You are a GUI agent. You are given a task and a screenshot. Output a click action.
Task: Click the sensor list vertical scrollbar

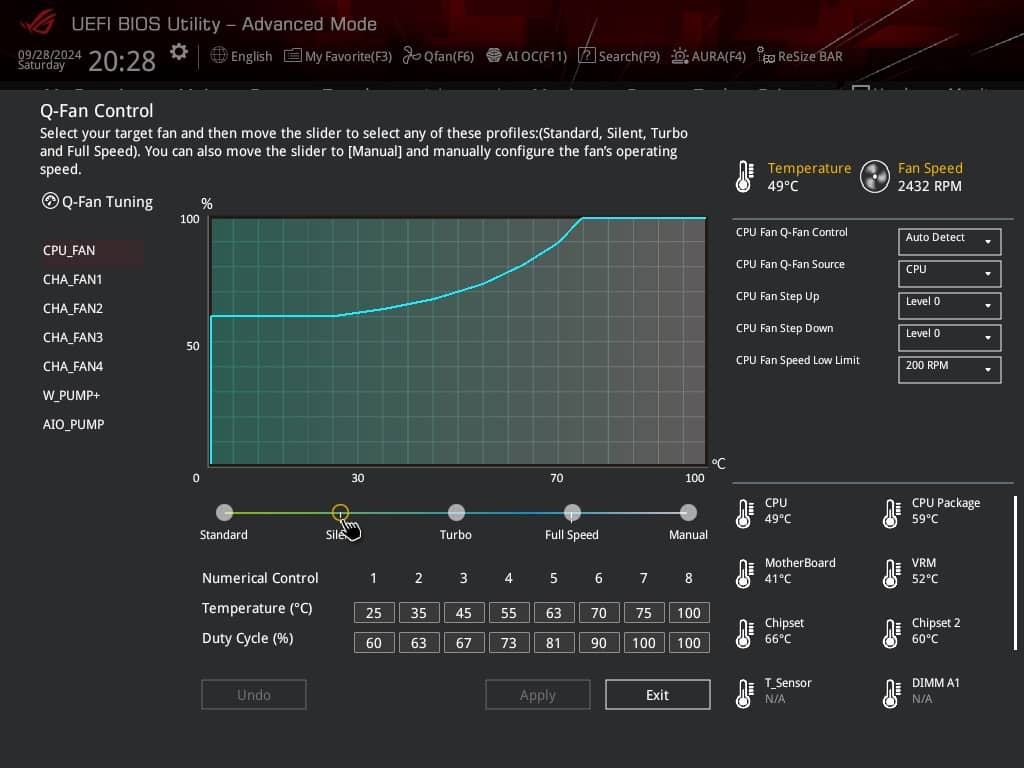click(x=1016, y=573)
